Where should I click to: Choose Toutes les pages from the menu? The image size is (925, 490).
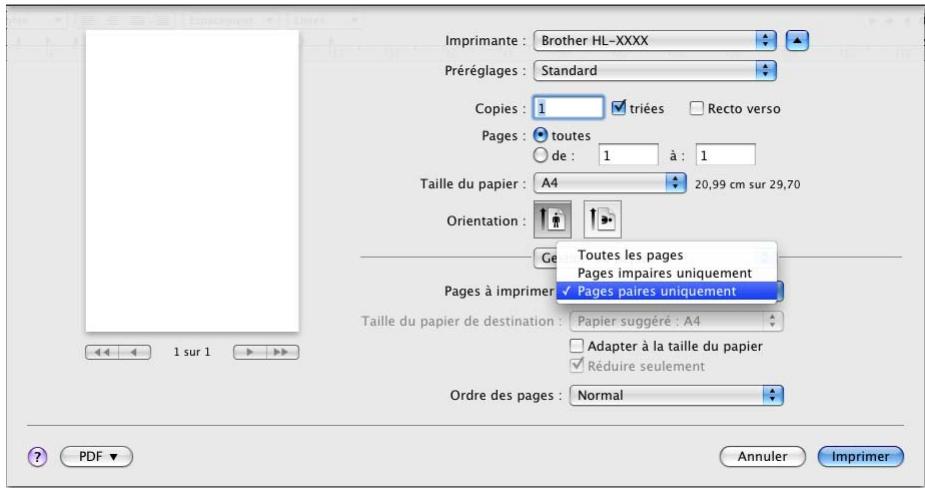667,255
